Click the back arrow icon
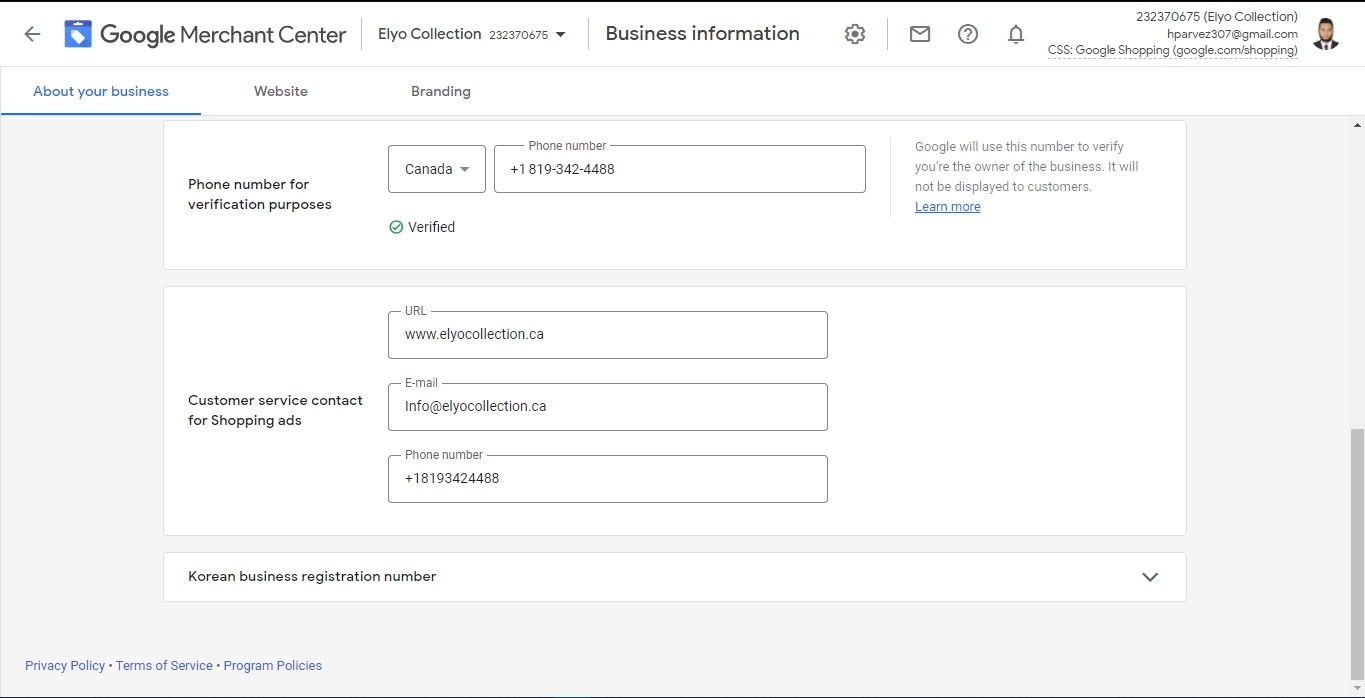The image size is (1365, 698). [x=32, y=34]
